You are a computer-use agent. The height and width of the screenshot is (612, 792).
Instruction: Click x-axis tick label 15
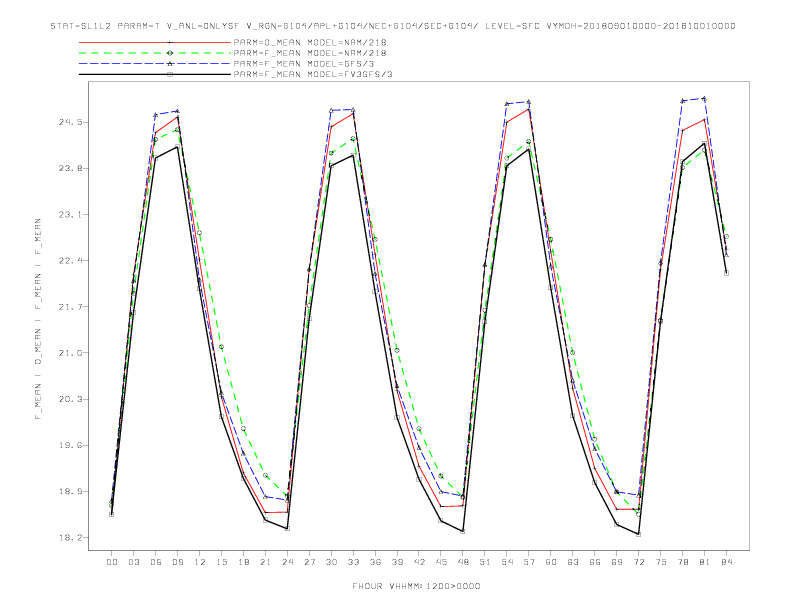[221, 562]
